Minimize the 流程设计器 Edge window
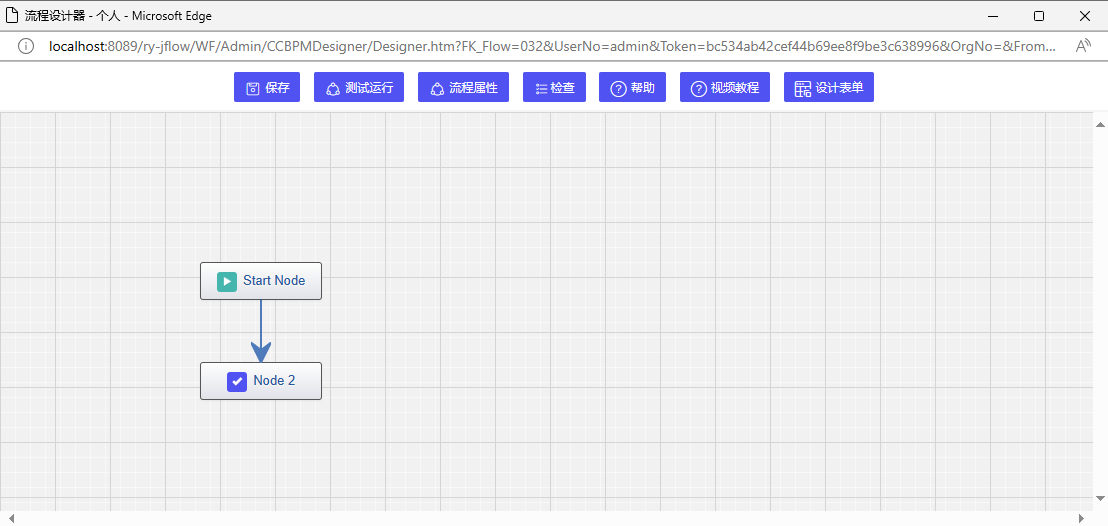This screenshot has width=1108, height=526. click(x=993, y=16)
